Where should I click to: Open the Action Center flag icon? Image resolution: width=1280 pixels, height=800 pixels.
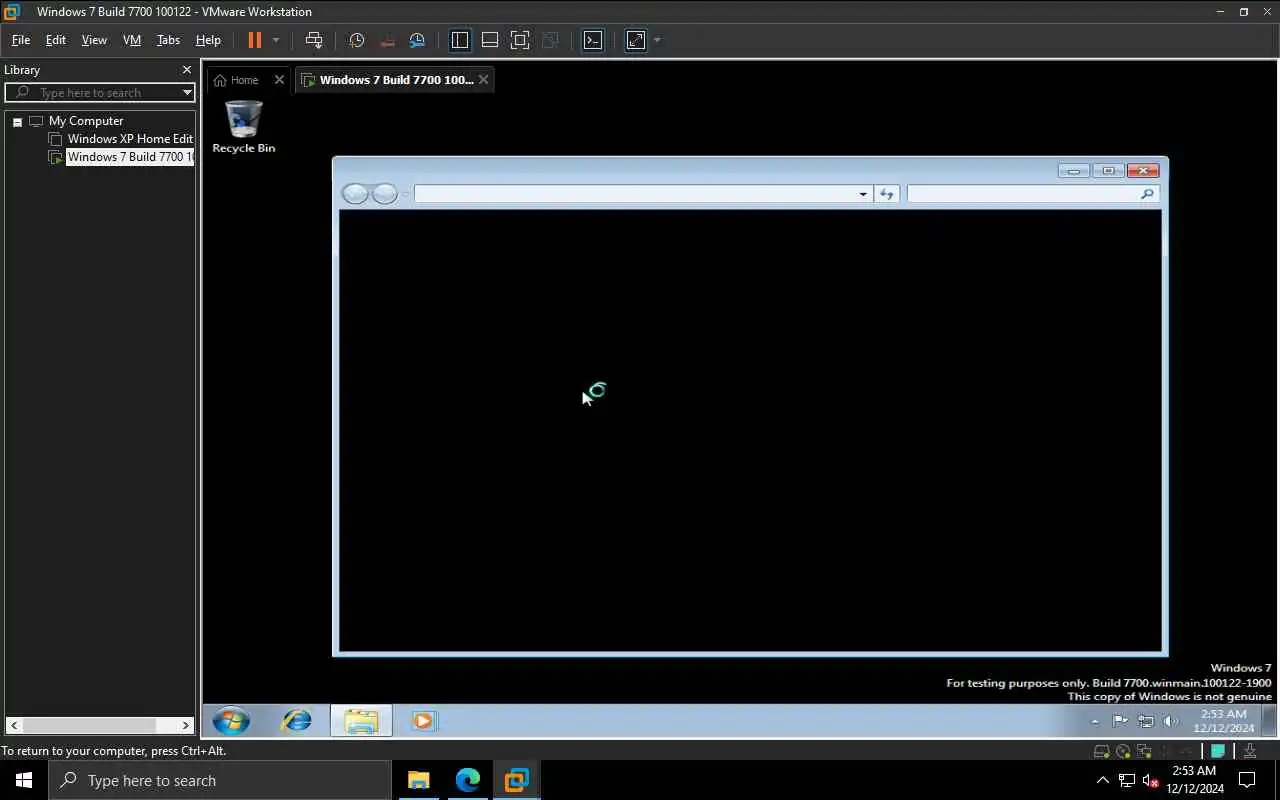tap(1120, 721)
